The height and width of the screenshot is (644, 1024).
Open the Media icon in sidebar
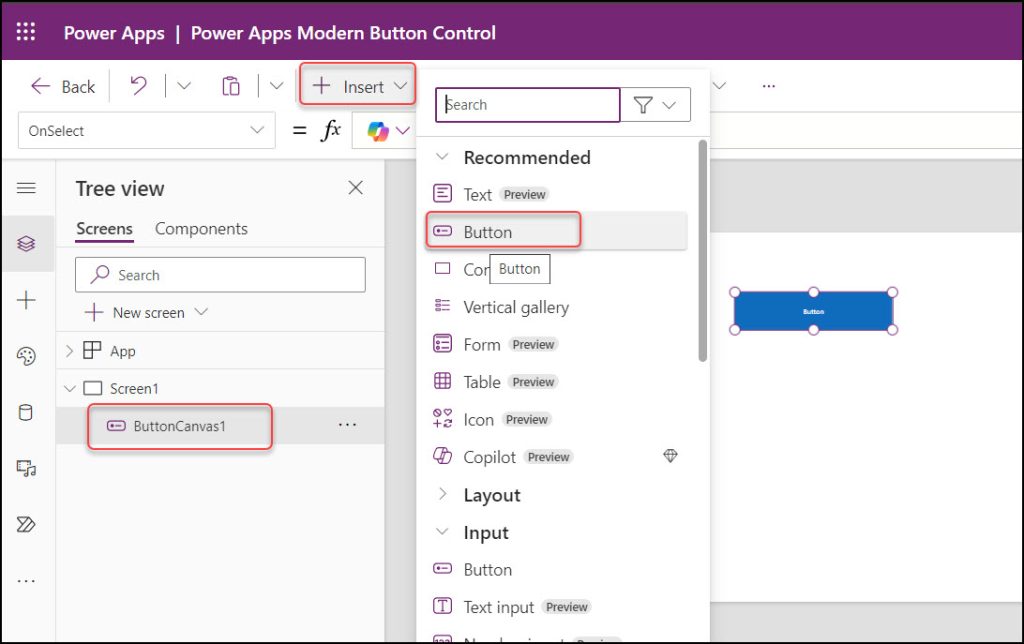tap(26, 468)
